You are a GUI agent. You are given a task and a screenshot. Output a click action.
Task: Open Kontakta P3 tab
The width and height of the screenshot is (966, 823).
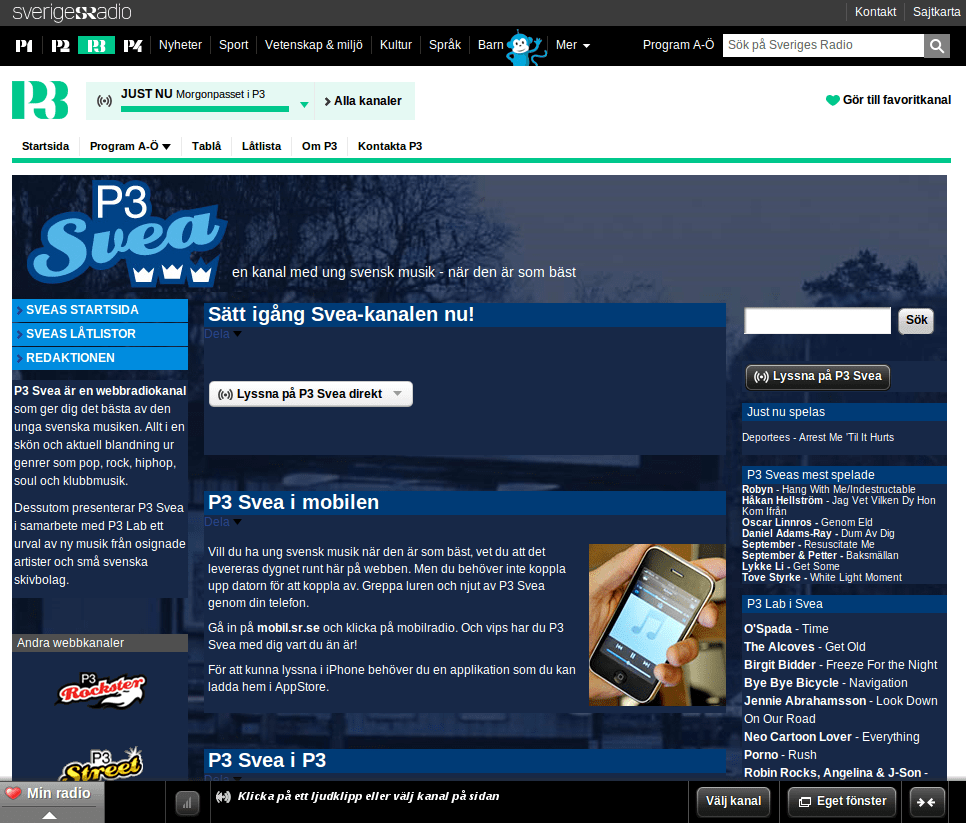point(390,146)
